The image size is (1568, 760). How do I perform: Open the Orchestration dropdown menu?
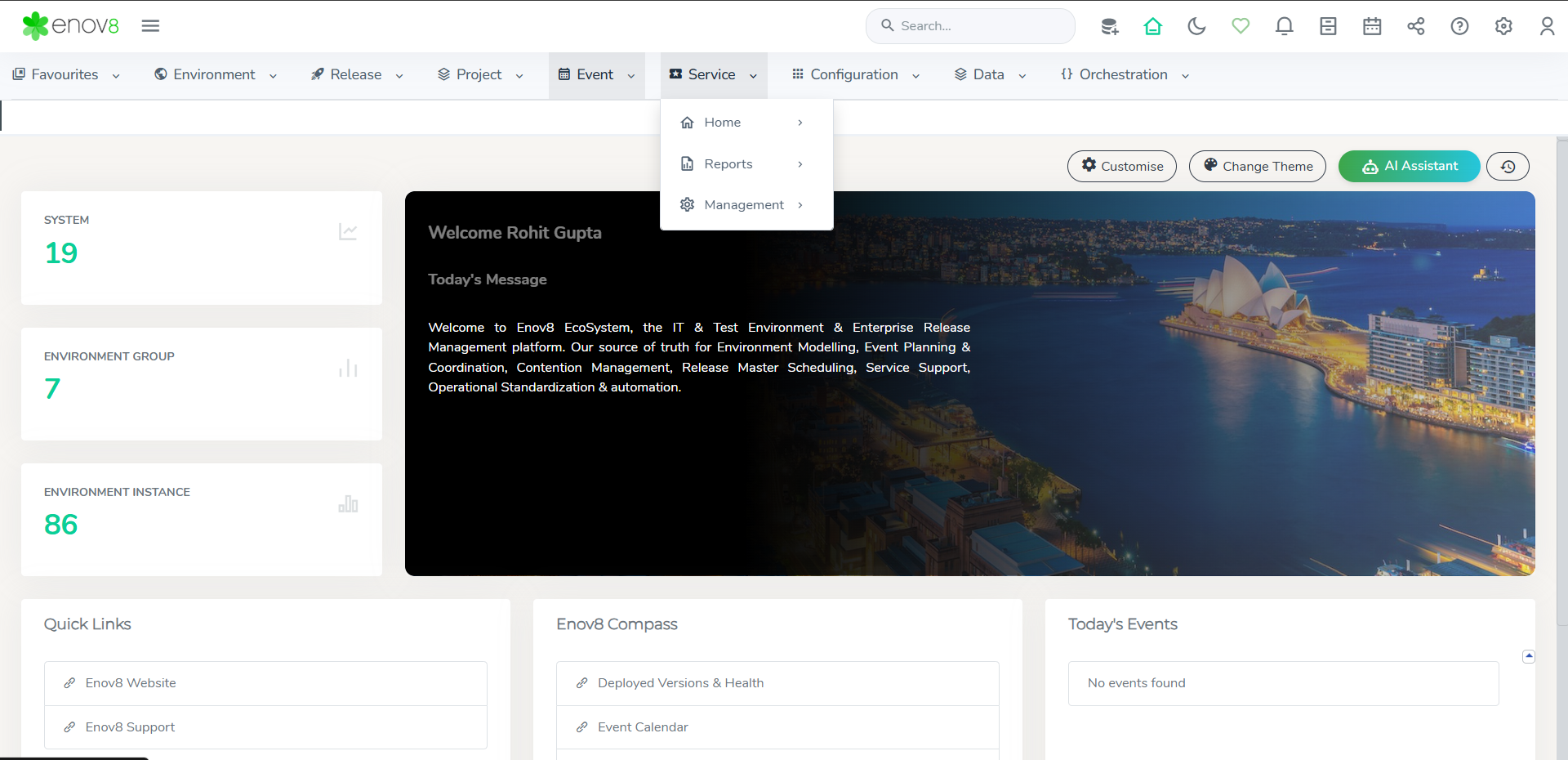point(1125,74)
